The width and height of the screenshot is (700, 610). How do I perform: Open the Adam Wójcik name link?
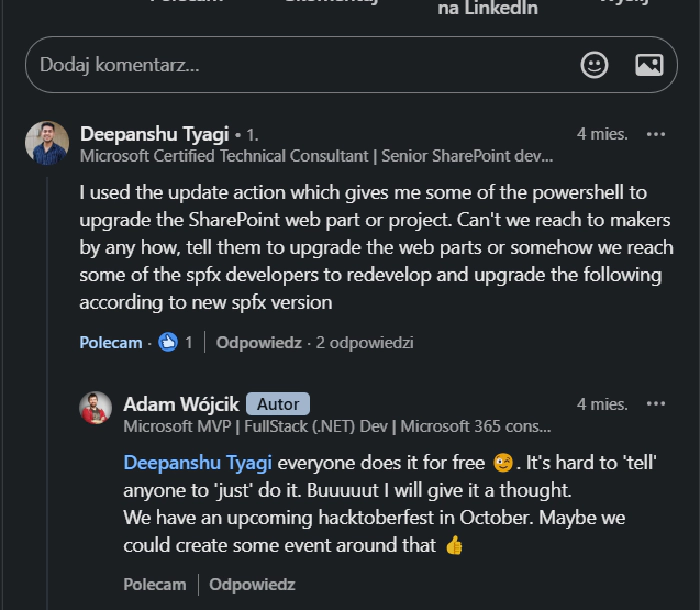tap(180, 404)
